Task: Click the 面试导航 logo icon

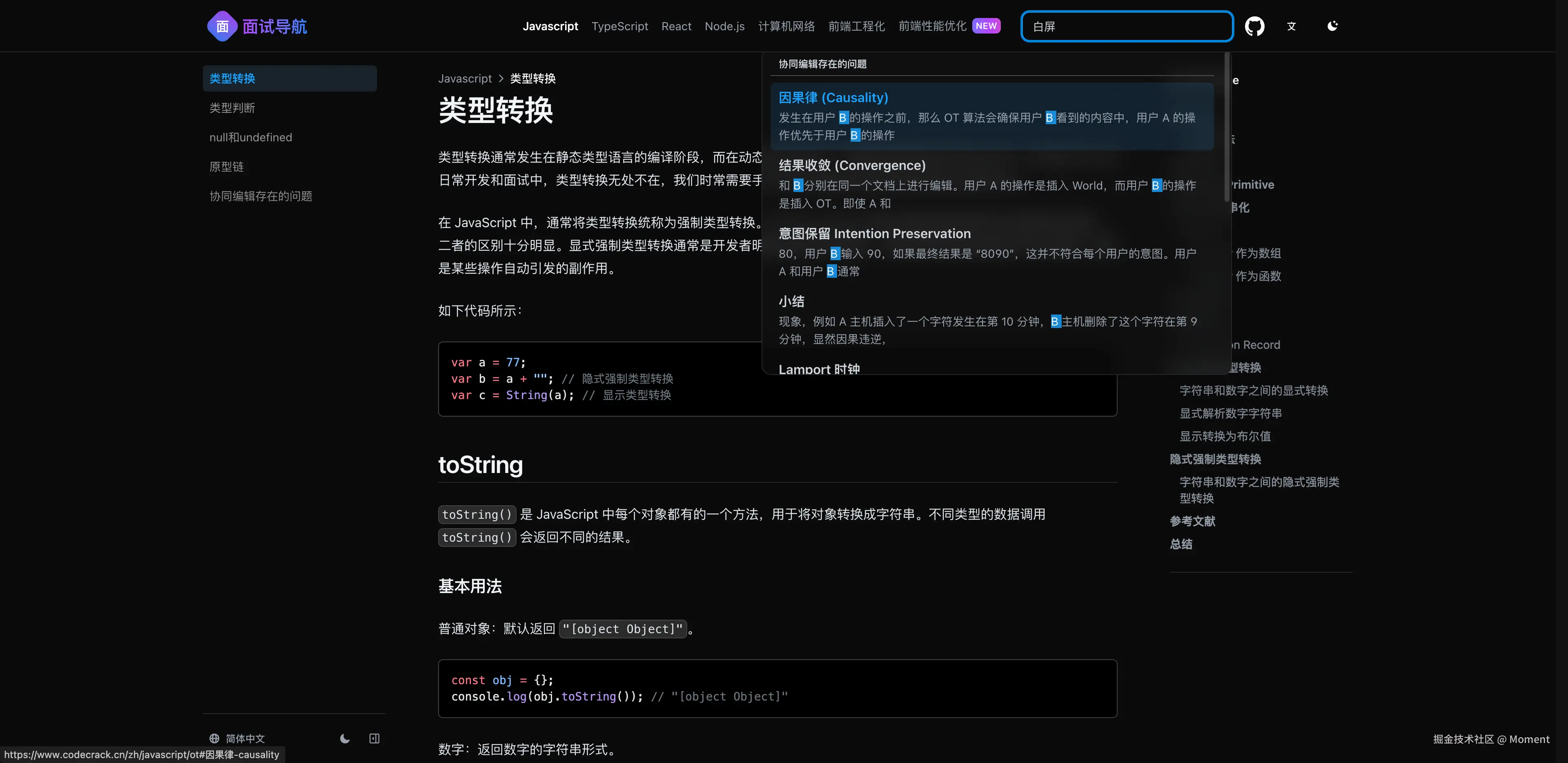Action: [222, 26]
